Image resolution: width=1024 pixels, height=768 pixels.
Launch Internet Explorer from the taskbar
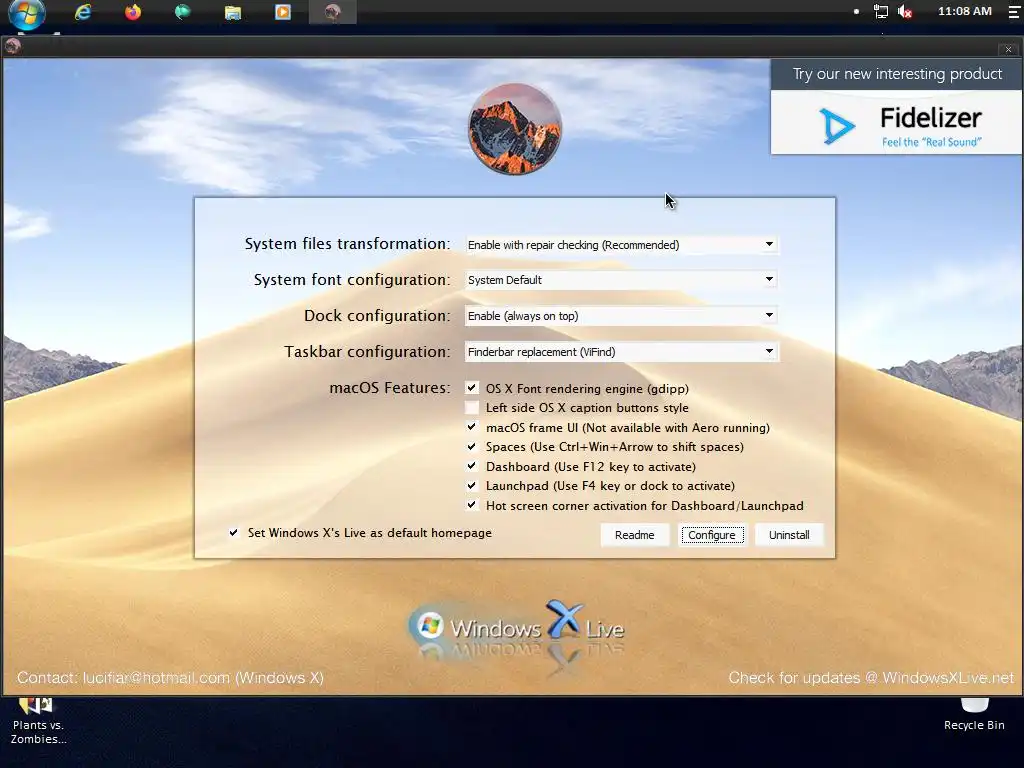pyautogui.click(x=83, y=12)
